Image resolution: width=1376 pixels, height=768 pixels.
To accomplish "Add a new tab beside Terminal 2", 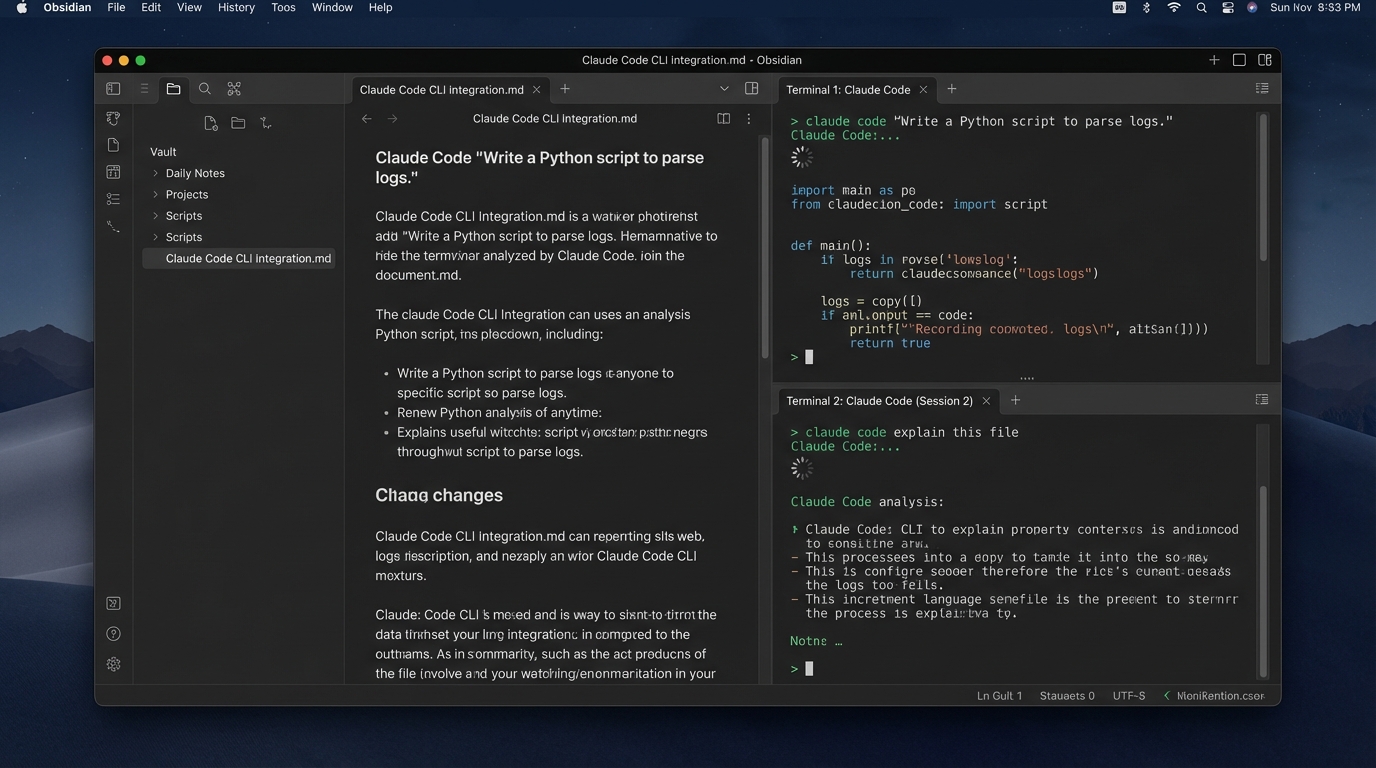I will [1015, 400].
